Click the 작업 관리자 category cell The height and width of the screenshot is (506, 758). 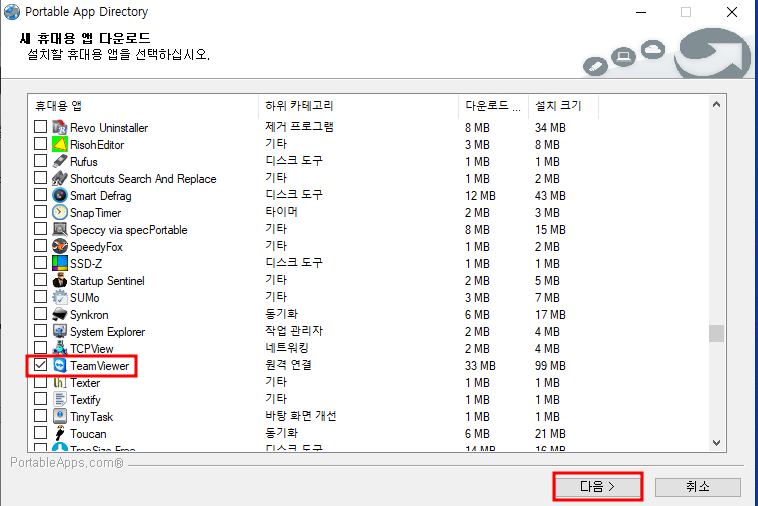(x=294, y=331)
